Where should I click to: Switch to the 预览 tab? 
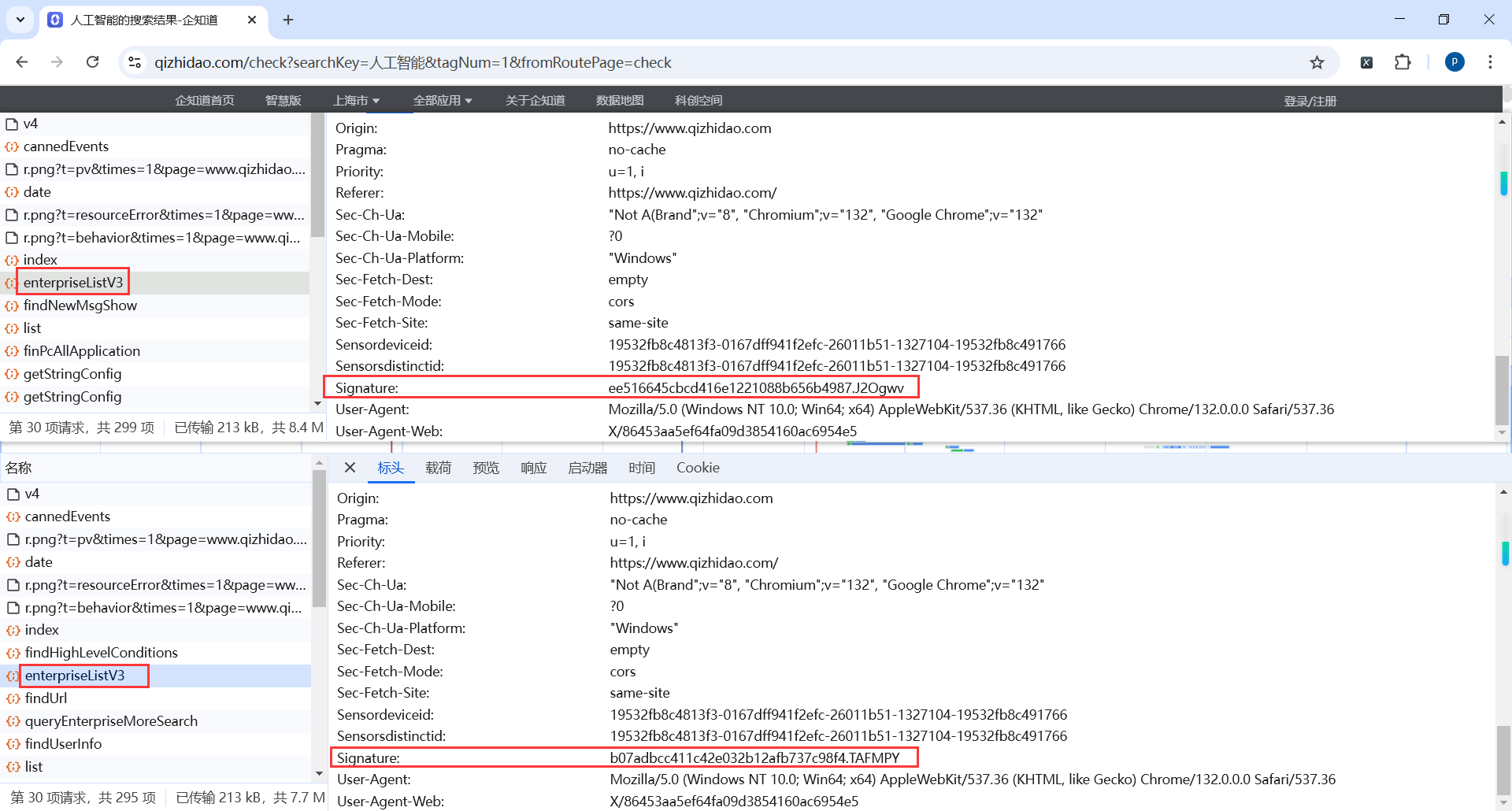pyautogui.click(x=486, y=468)
